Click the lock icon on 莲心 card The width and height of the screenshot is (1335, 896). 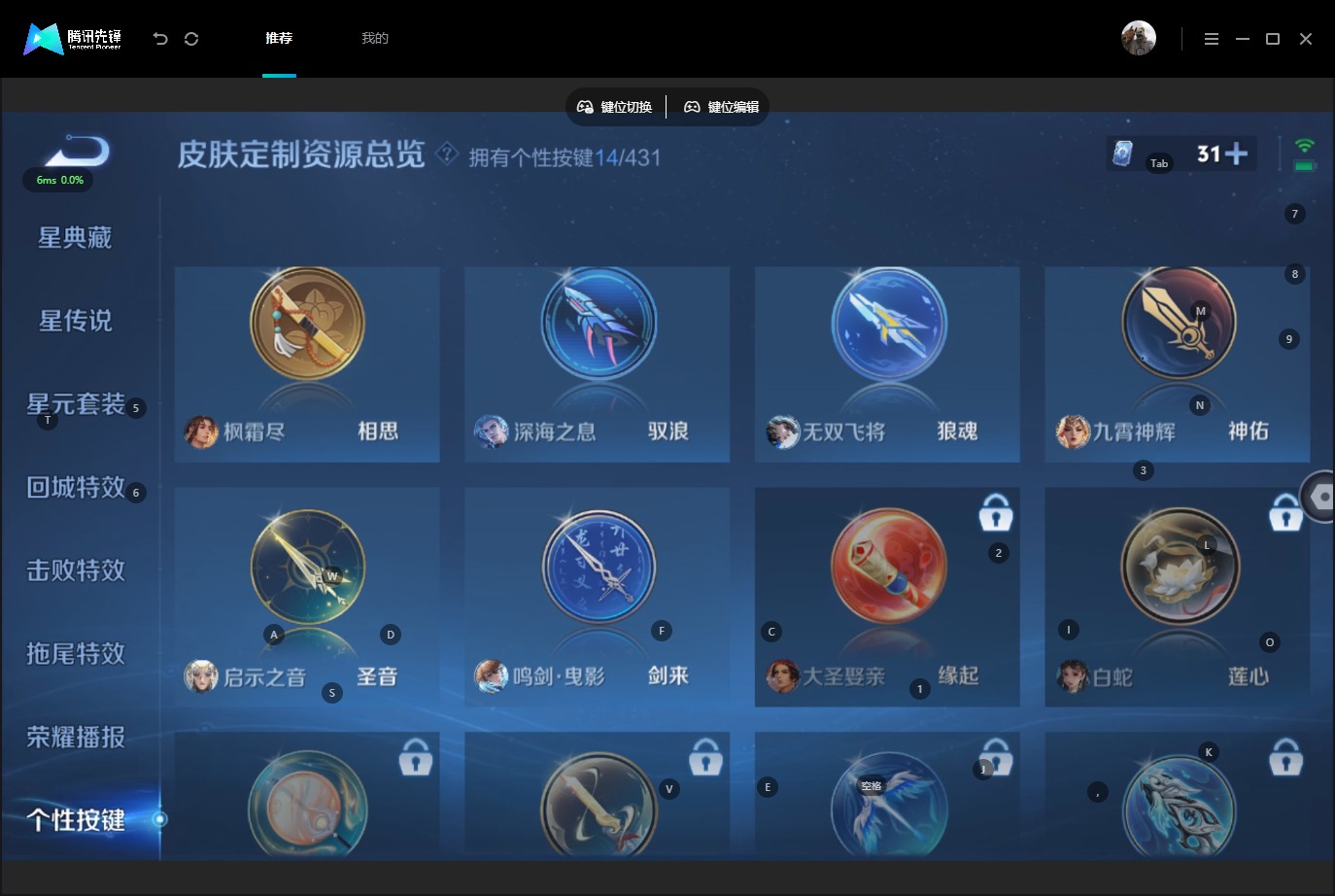pyautogui.click(x=1285, y=512)
